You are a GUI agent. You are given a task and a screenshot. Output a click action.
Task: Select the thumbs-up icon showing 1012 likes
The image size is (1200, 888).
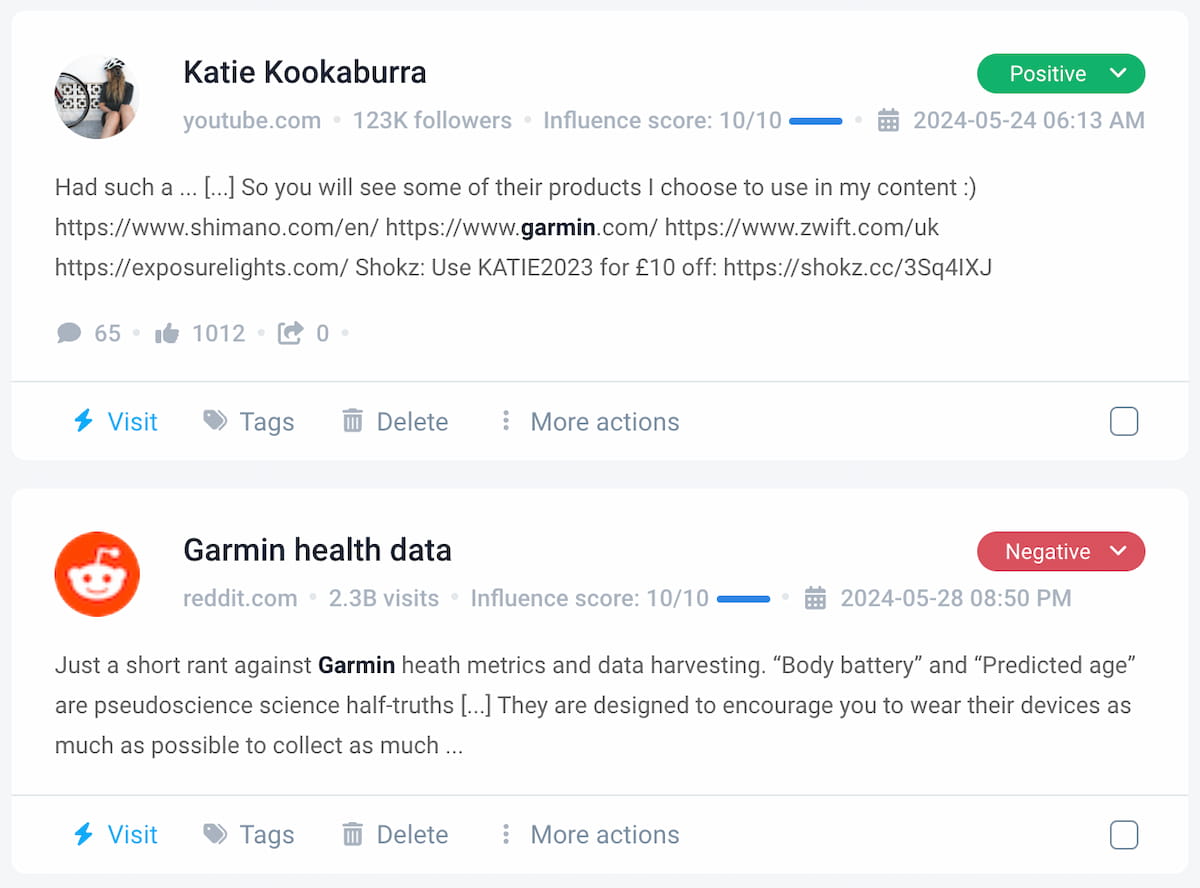point(167,332)
